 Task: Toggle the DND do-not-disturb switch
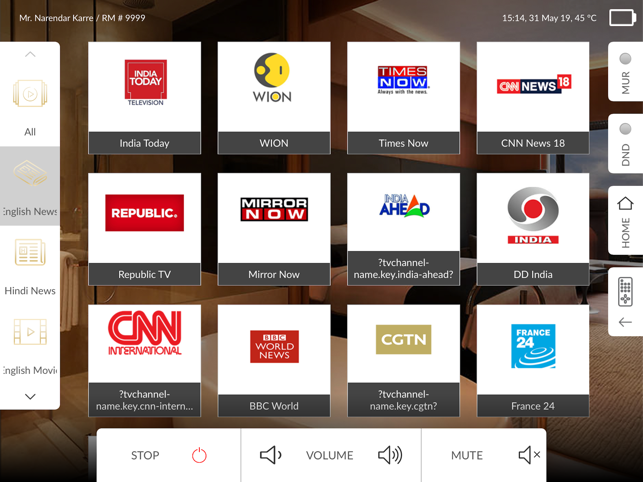tap(625, 129)
